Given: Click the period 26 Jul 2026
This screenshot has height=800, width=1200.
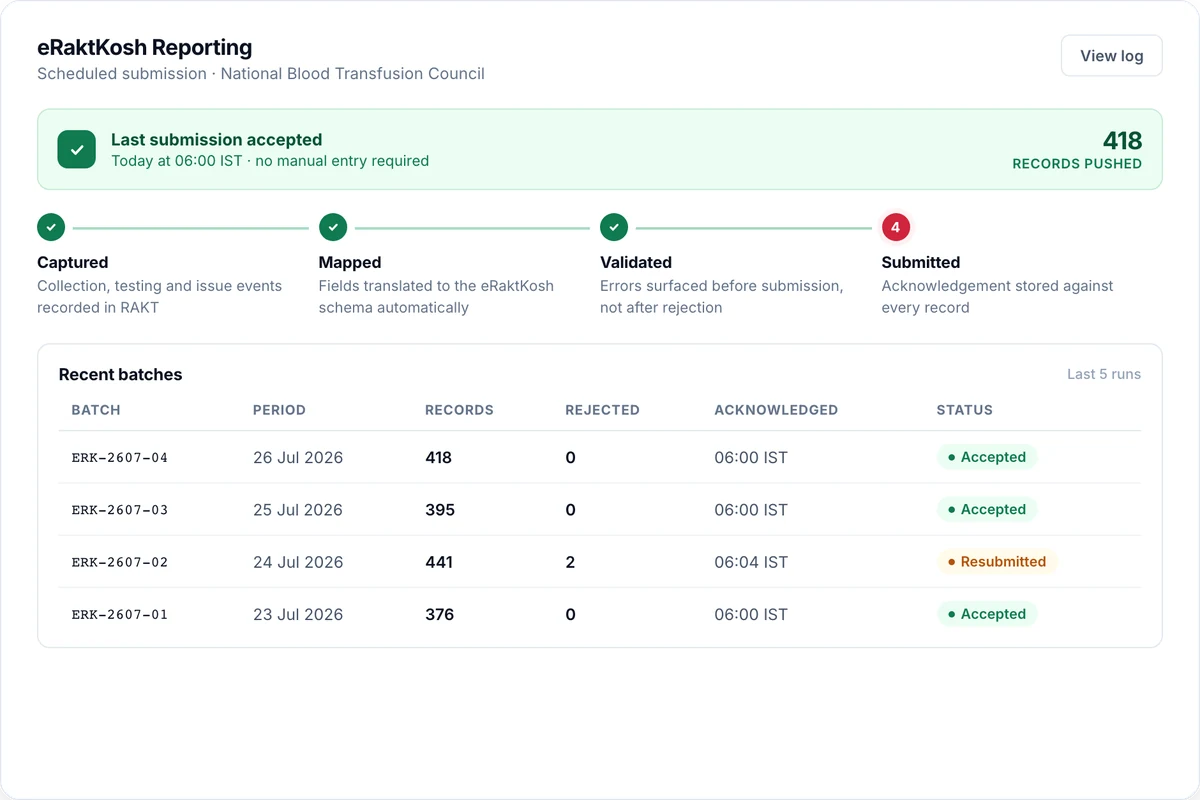Looking at the screenshot, I should pos(298,458).
